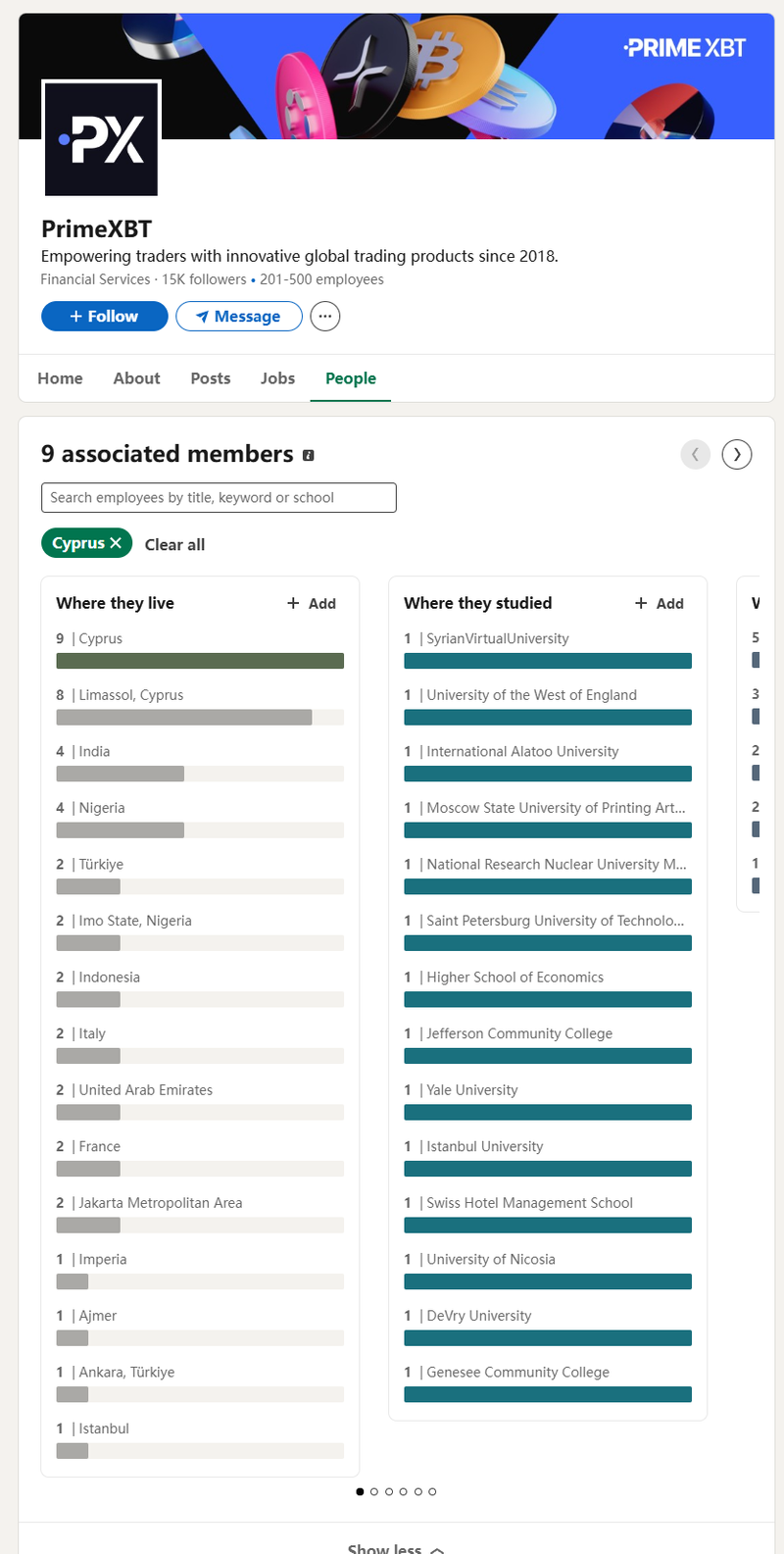Filter by Ankara, Türkiye
This screenshot has width=784, height=1554.
200,1382
